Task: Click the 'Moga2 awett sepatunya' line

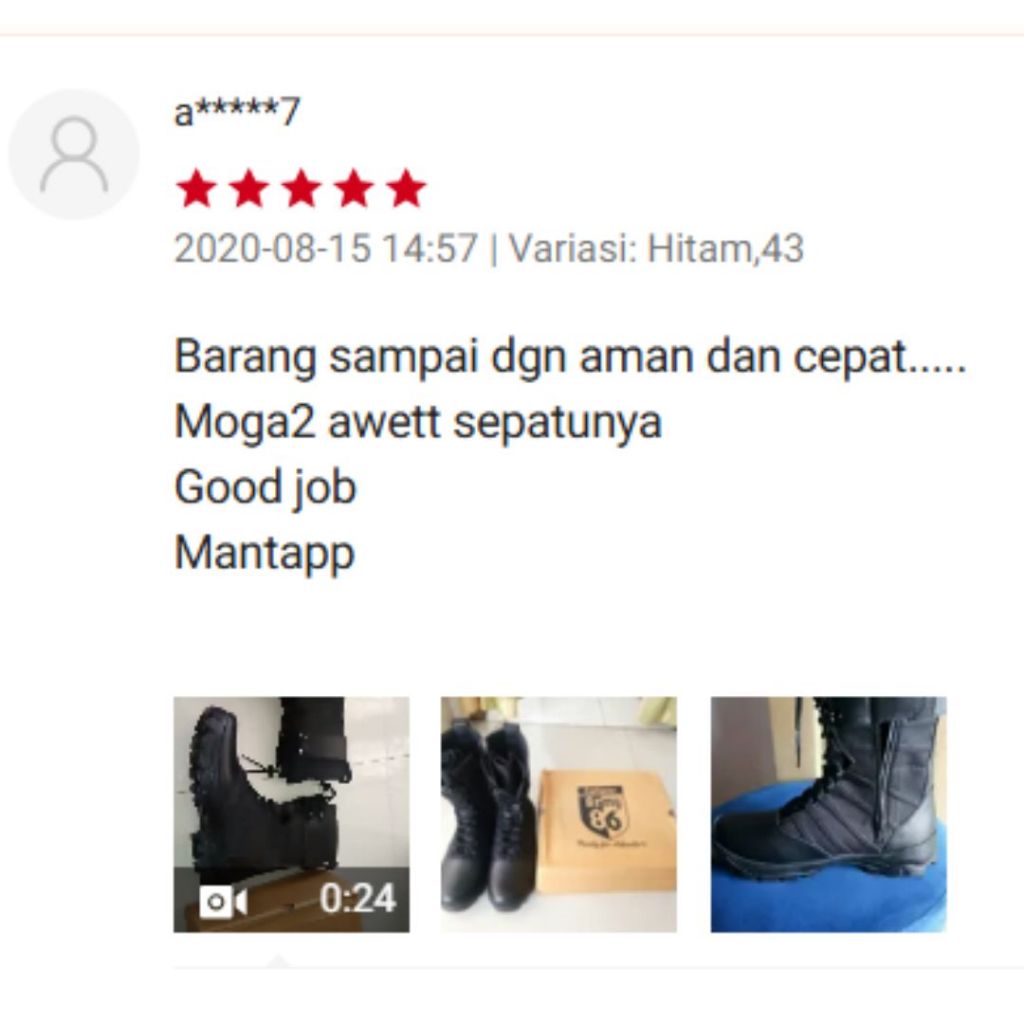Action: coord(418,423)
